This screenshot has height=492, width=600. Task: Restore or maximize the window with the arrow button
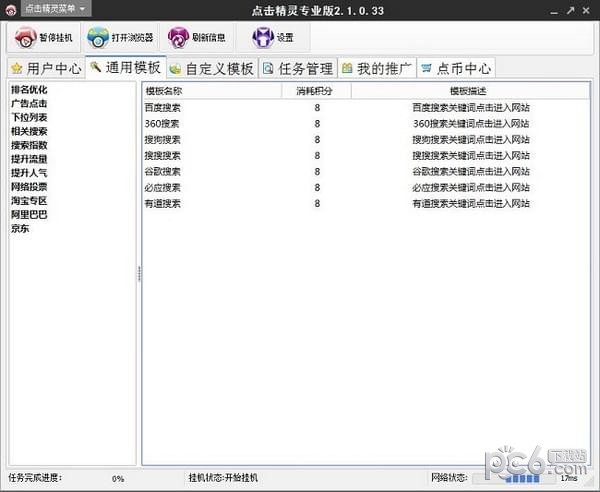click(570, 10)
